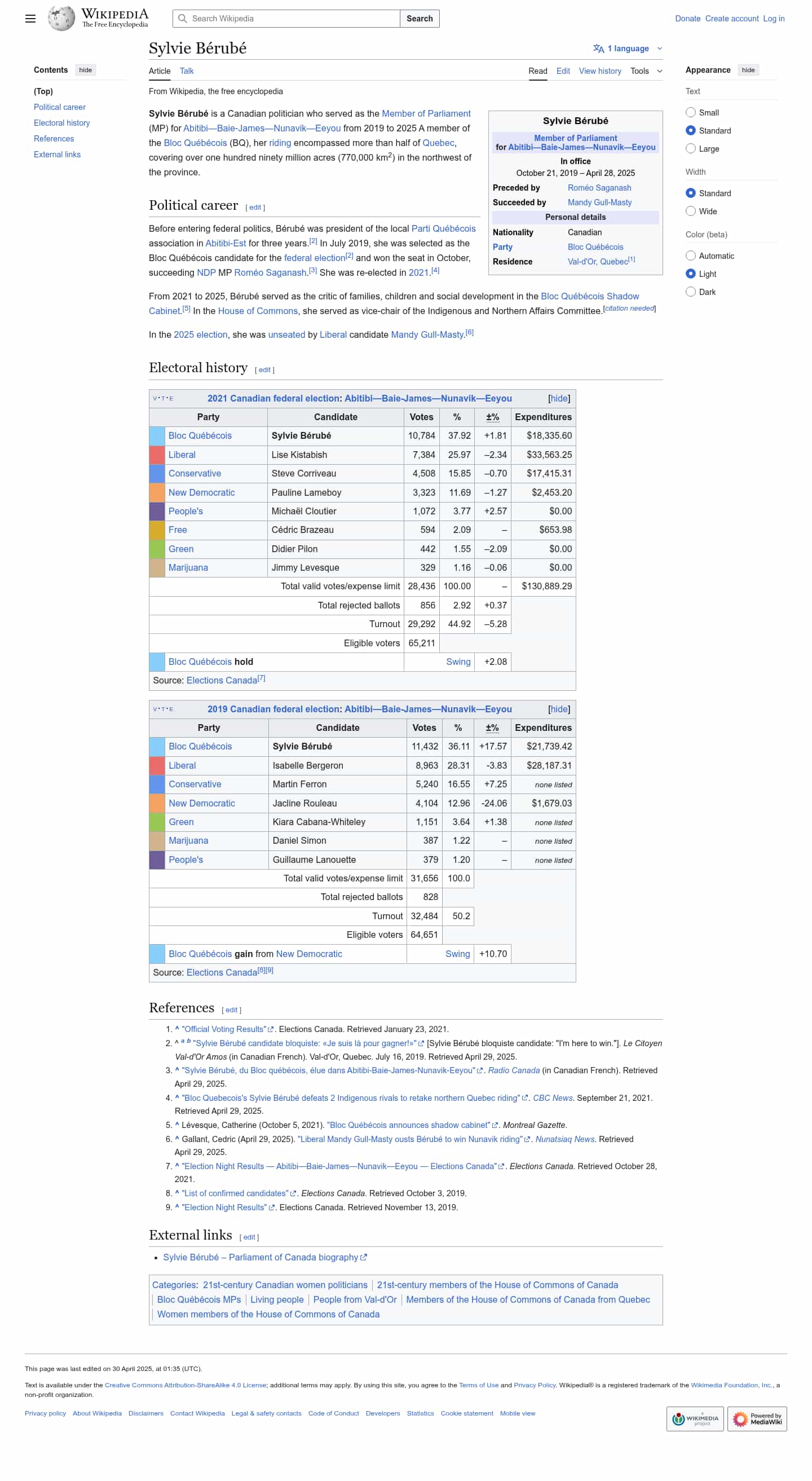
Task: Click the Wikipedia globe logo
Action: [x=61, y=19]
